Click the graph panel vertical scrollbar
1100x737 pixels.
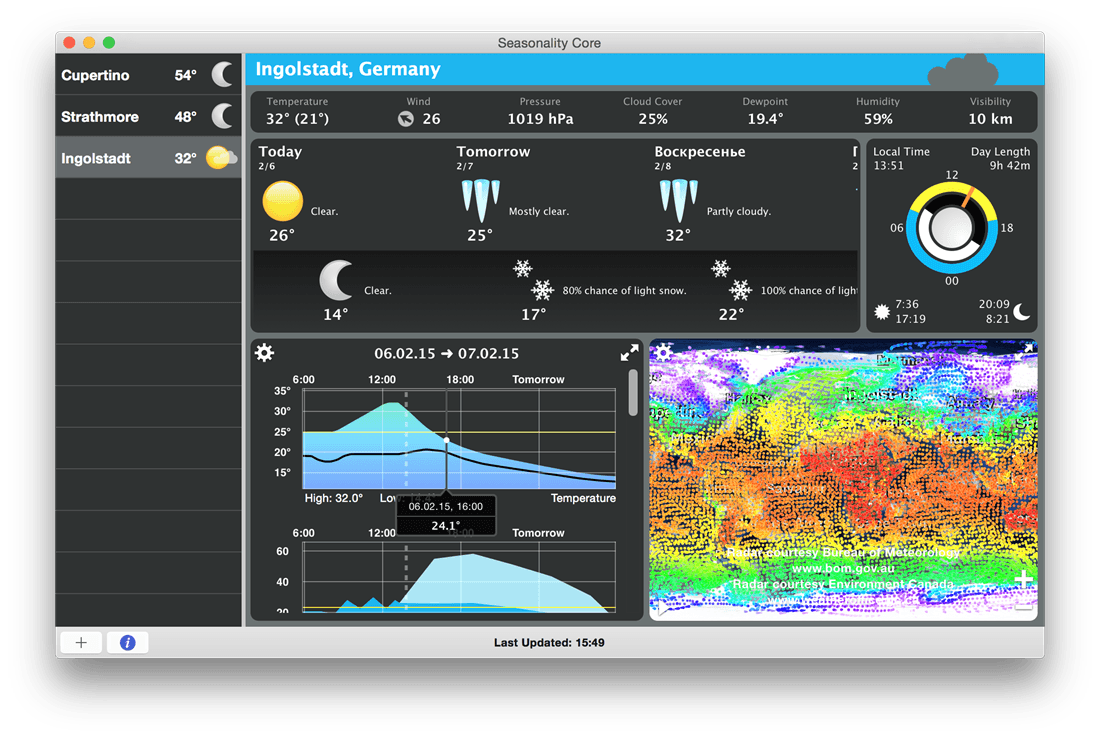[x=633, y=392]
